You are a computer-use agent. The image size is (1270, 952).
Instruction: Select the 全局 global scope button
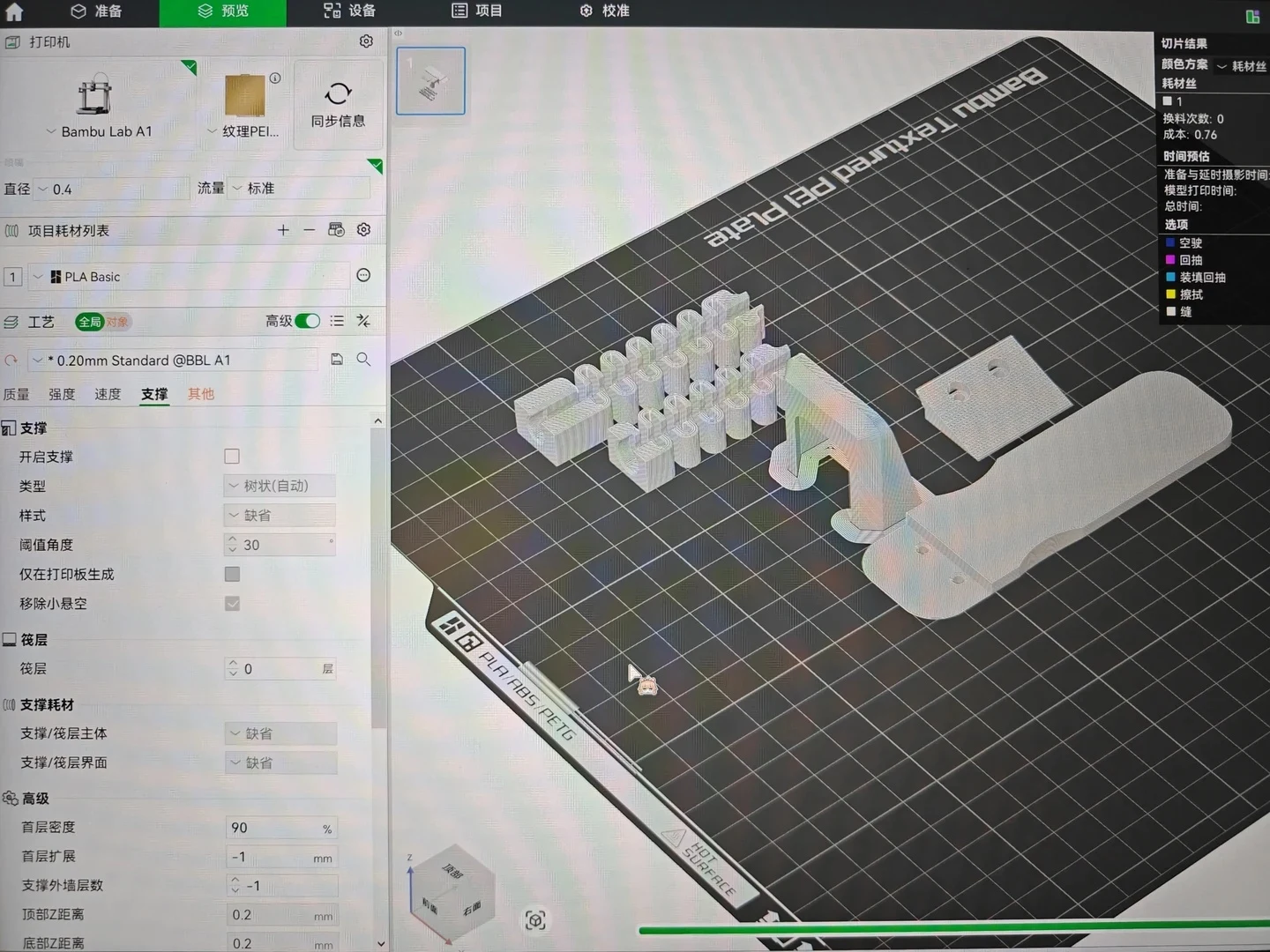point(89,322)
